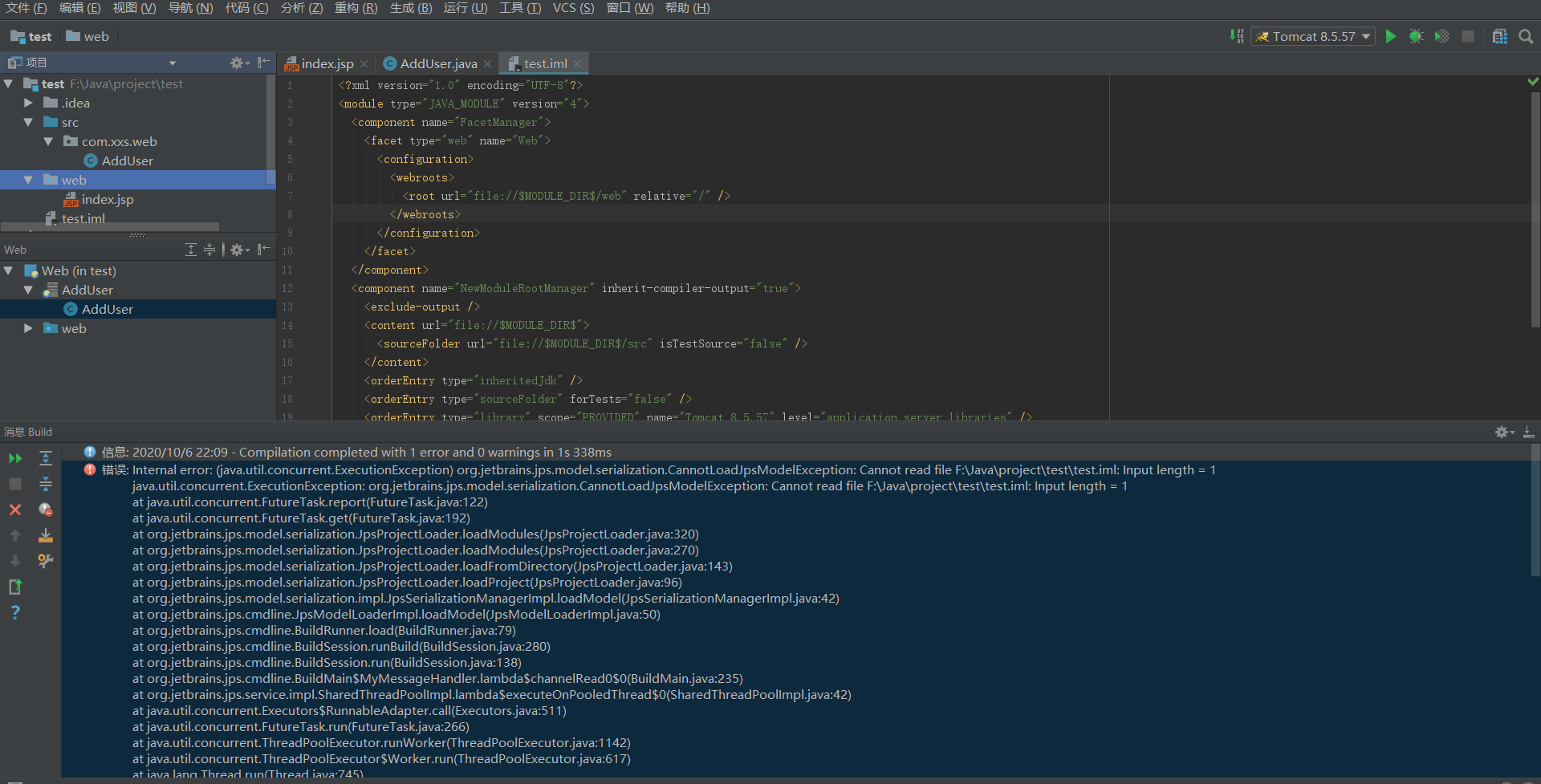Click the project tree horizontal scrollbar
Screen dimensions: 1541x784
(x=110, y=227)
